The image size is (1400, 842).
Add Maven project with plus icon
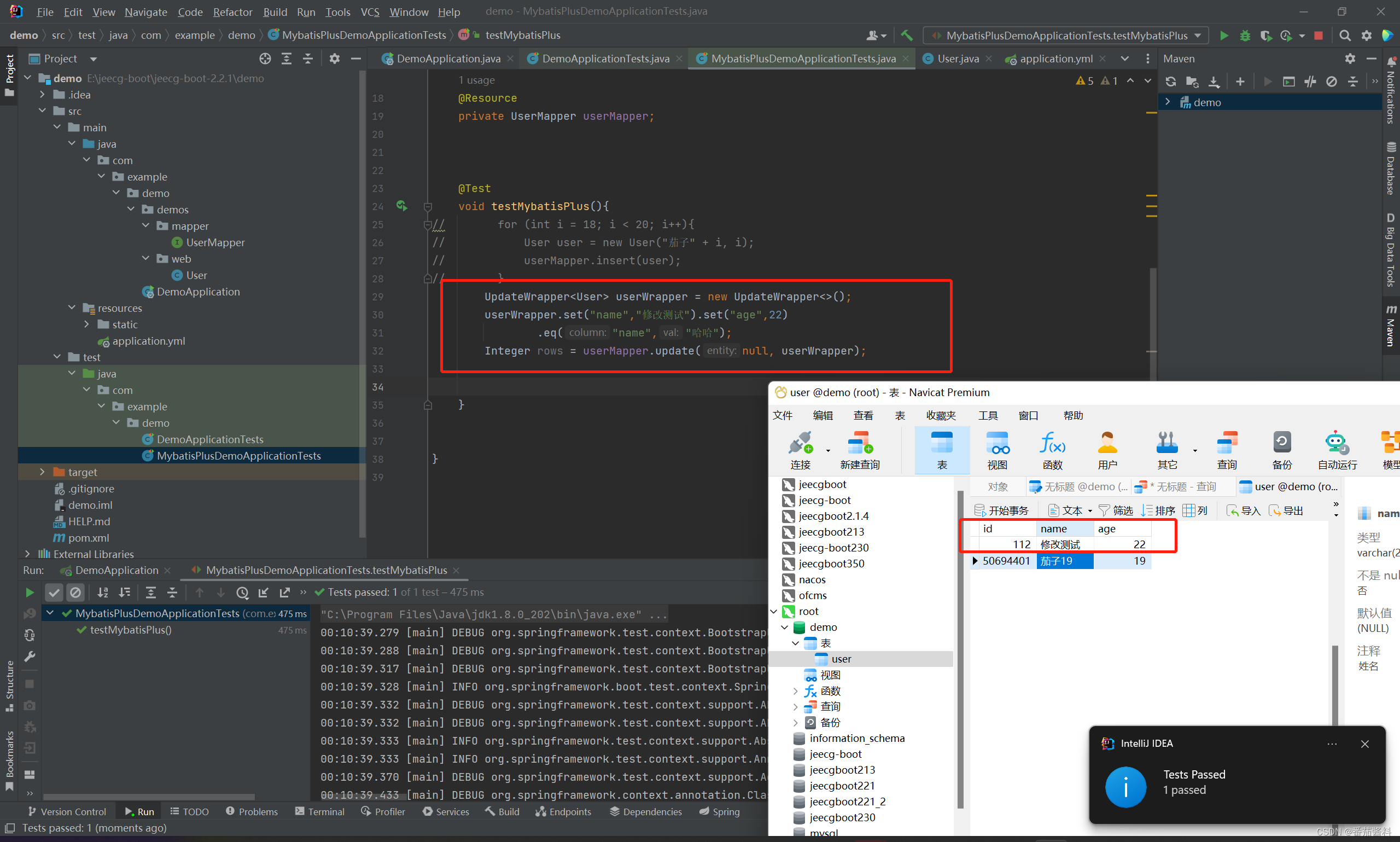click(x=1240, y=82)
